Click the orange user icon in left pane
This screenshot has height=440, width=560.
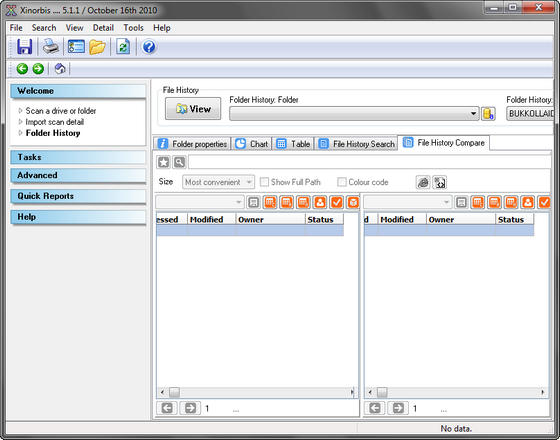click(x=320, y=203)
